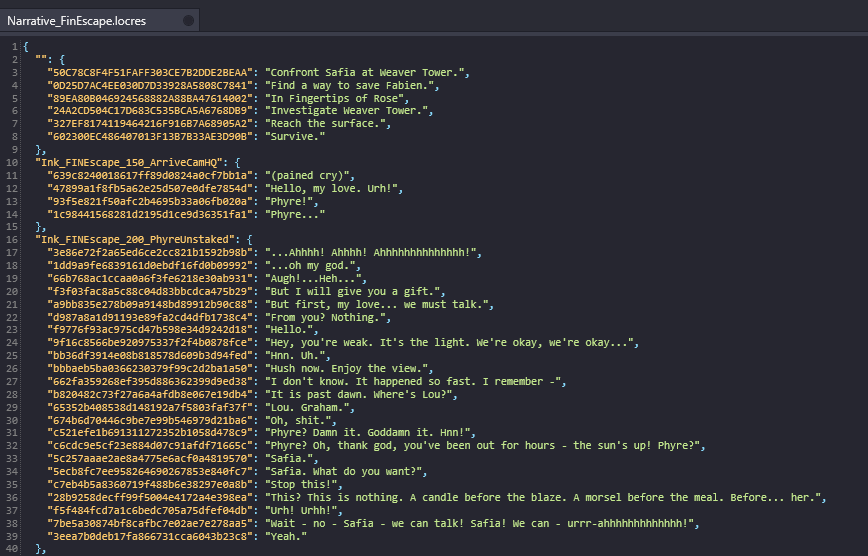Click key "66b768ac1ccaa0a6f3fe6218e30ab931"
This screenshot has height=556, width=868.
click(x=150, y=278)
